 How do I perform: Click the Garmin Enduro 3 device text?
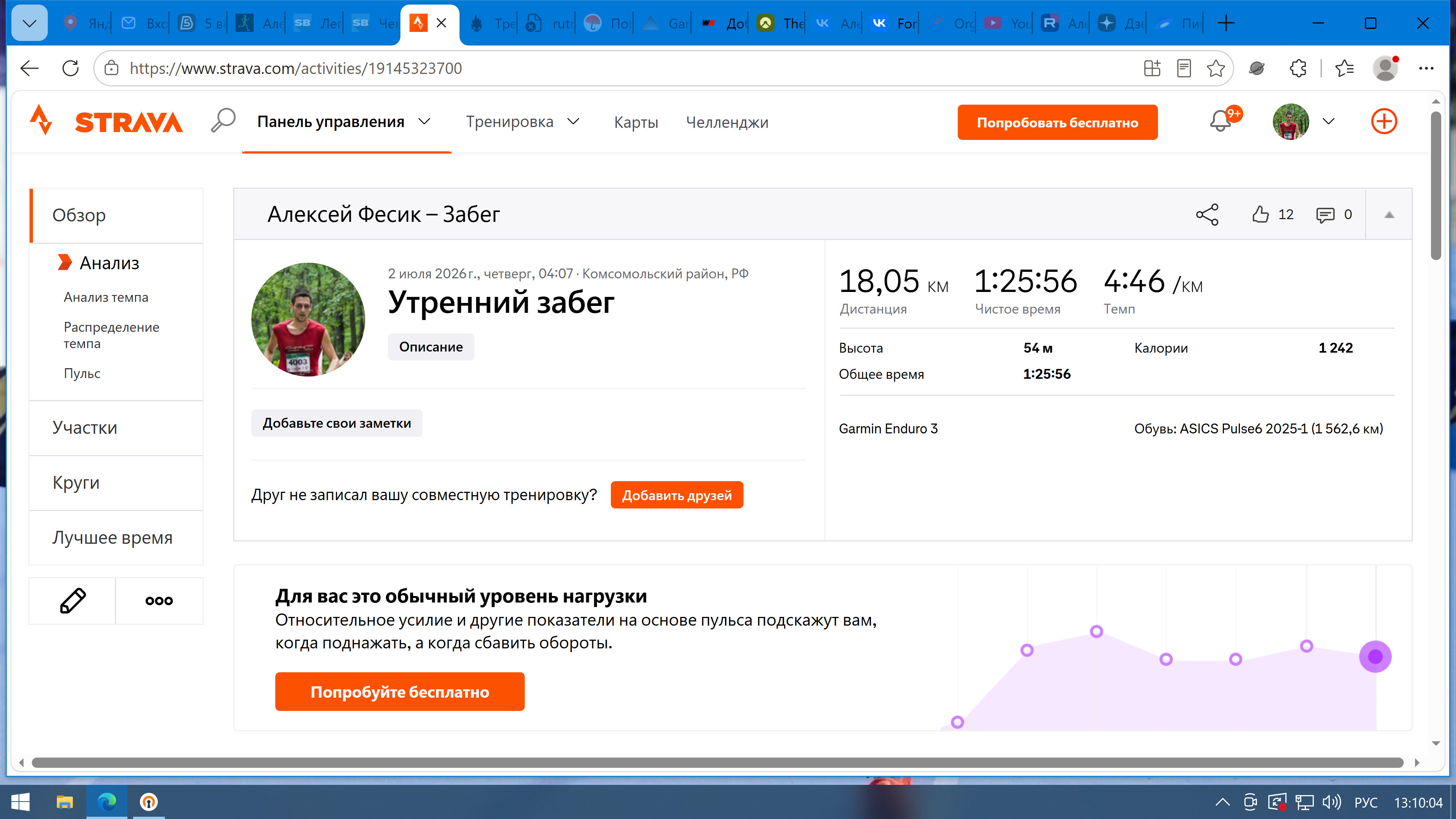pyautogui.click(x=888, y=428)
